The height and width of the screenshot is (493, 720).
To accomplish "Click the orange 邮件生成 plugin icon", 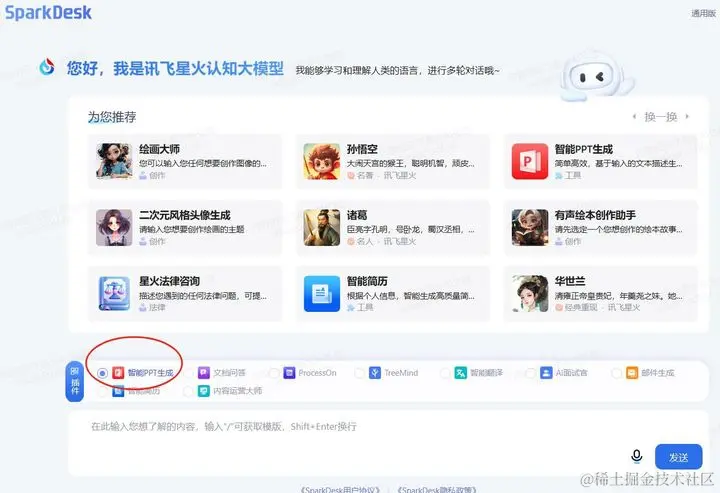I will pos(632,372).
